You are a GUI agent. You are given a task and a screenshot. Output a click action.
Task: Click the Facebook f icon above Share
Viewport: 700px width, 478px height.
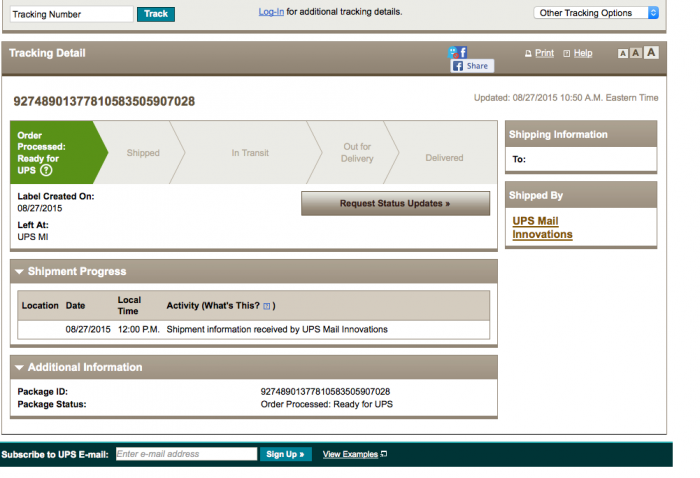click(x=463, y=52)
